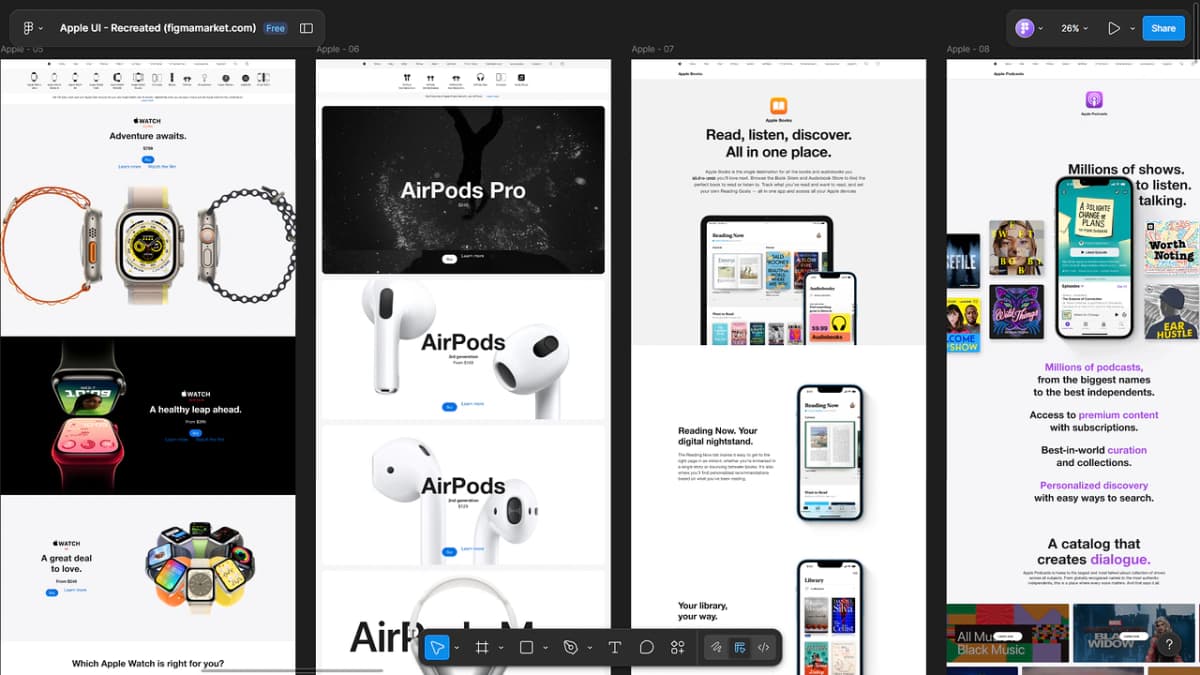Select file name 'Apple UI - Recreated (figmamarket.com)'

pyautogui.click(x=158, y=28)
